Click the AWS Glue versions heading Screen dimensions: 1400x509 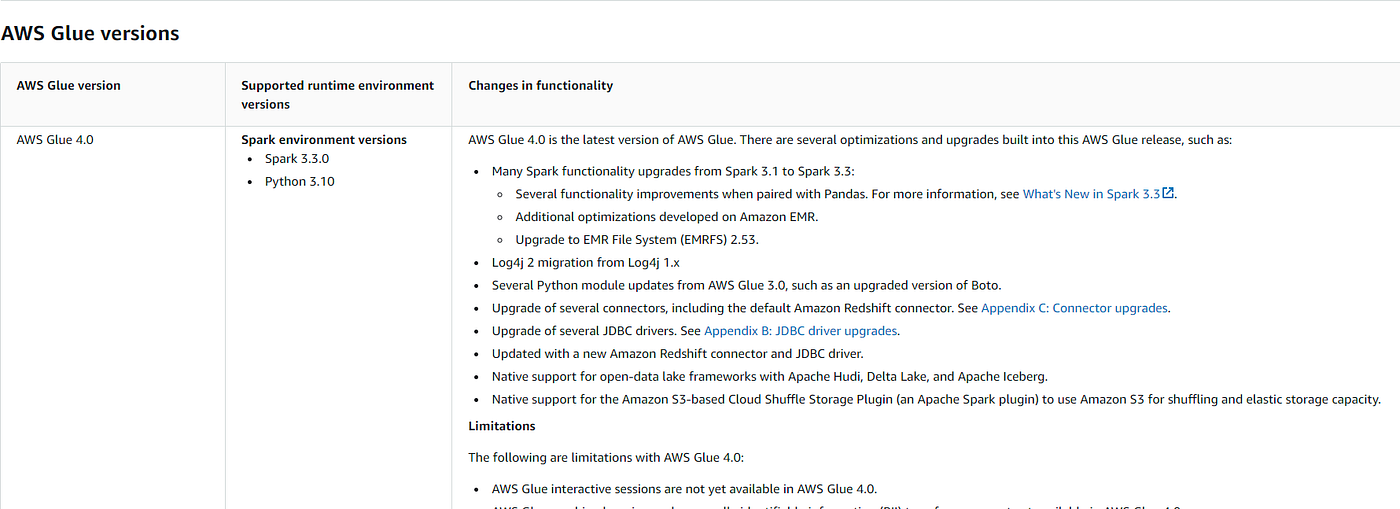pyautogui.click(x=90, y=33)
